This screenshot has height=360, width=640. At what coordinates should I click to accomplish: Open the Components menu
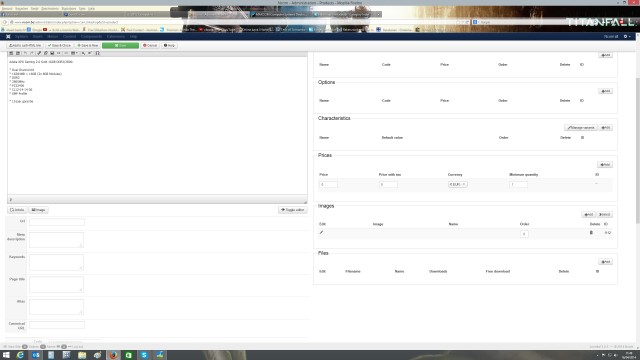[x=91, y=36]
